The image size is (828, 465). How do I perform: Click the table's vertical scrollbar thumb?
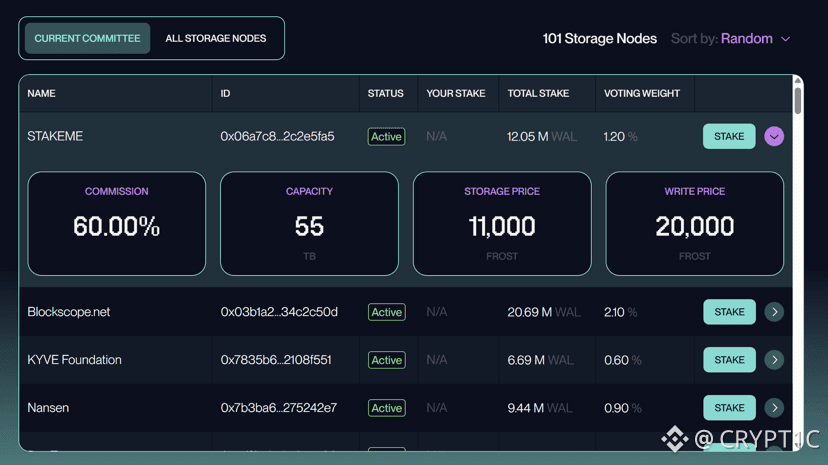click(797, 100)
